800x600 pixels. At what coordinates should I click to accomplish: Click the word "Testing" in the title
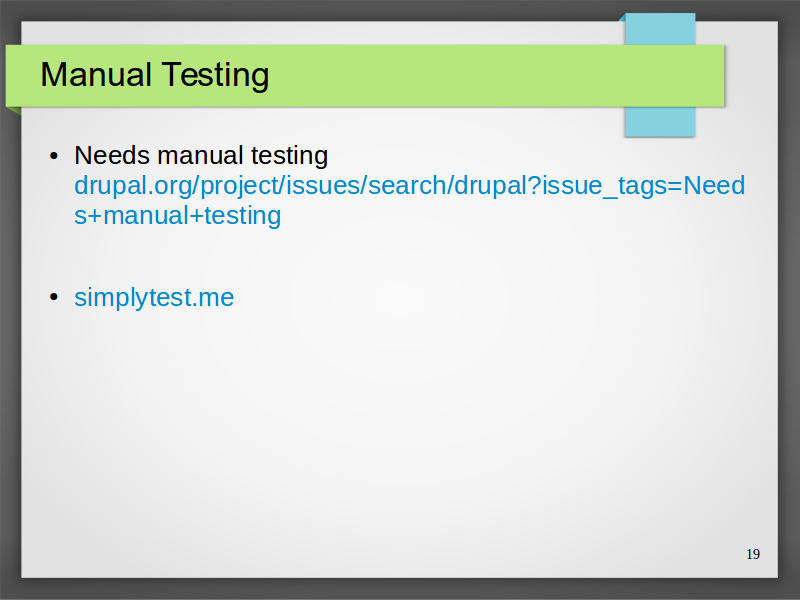pyautogui.click(x=216, y=75)
